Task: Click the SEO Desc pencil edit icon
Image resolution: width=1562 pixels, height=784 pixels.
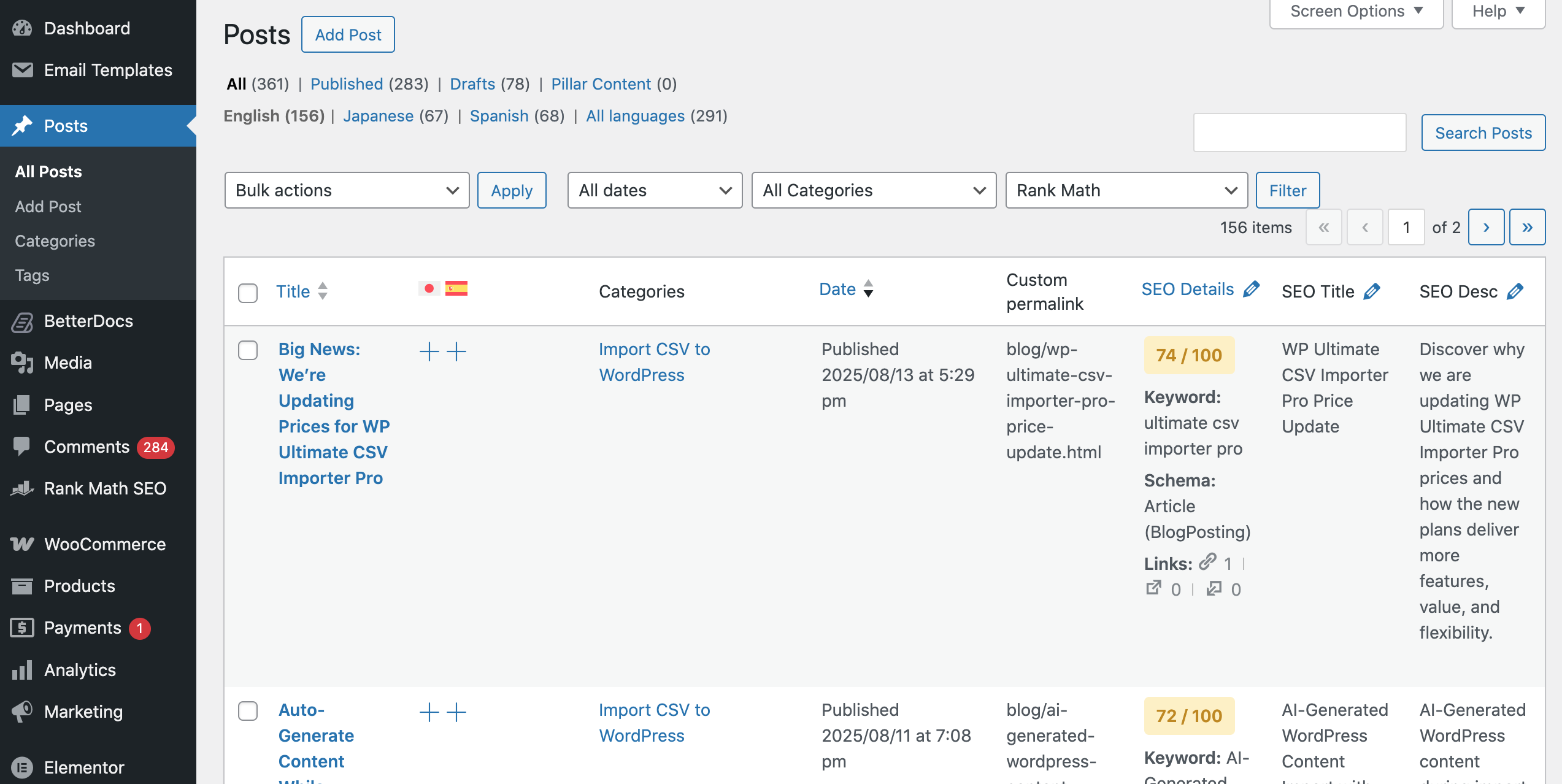Action: coord(1515,291)
